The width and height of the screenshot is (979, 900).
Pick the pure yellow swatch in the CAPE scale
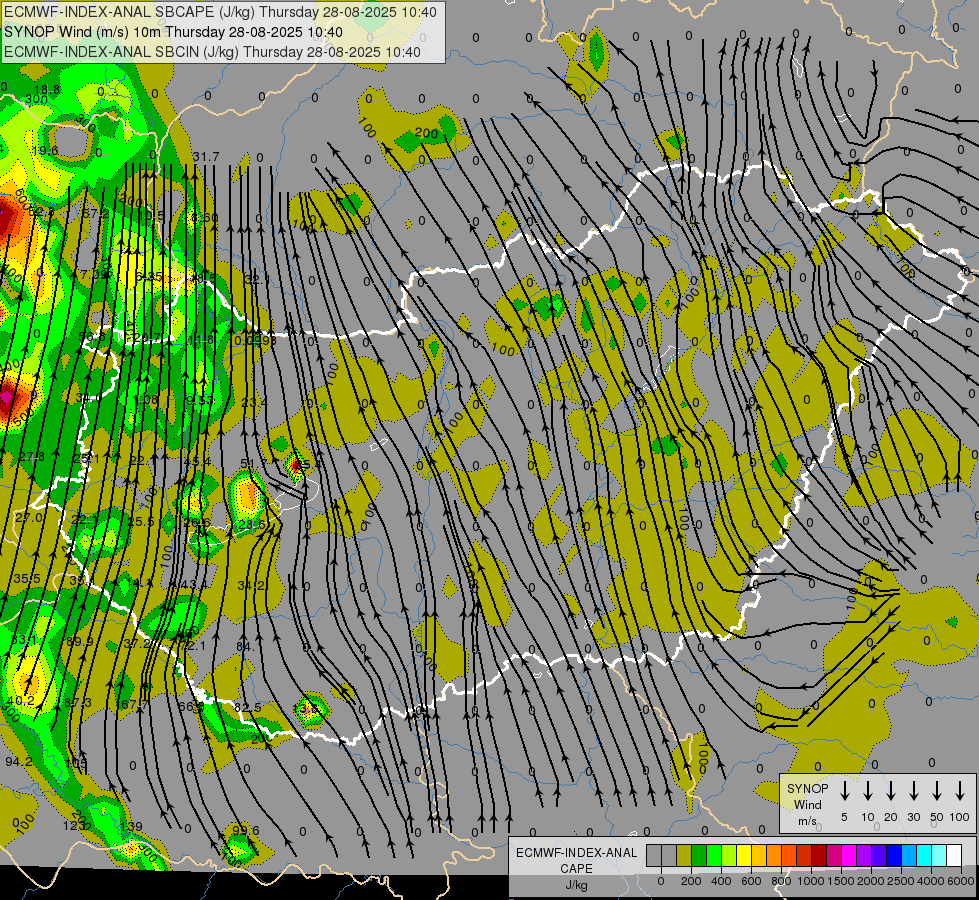point(744,856)
